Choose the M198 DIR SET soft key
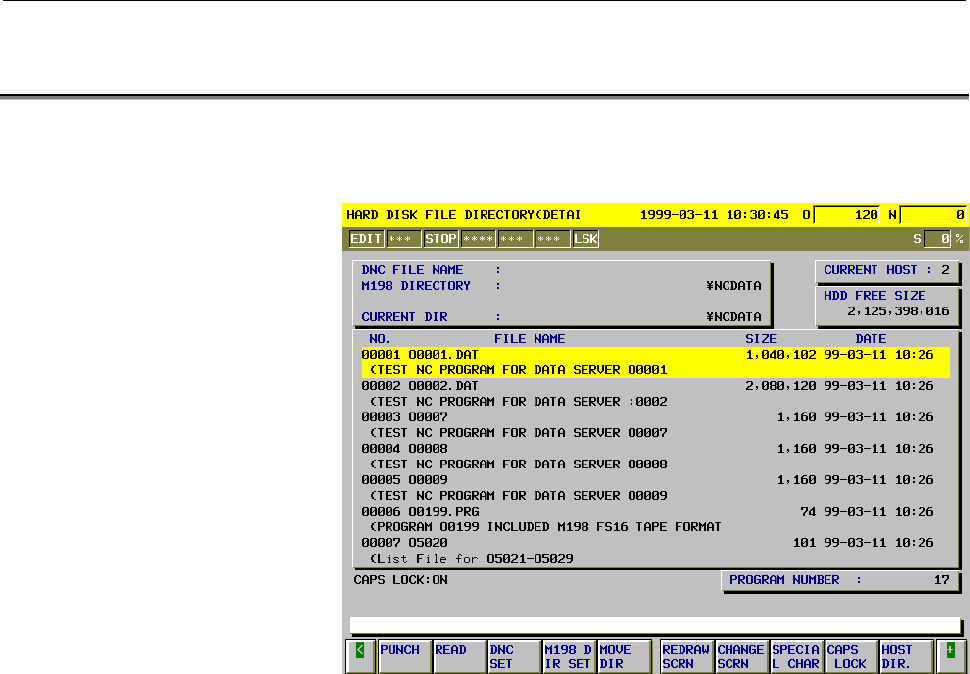970x674 pixels. (569, 656)
